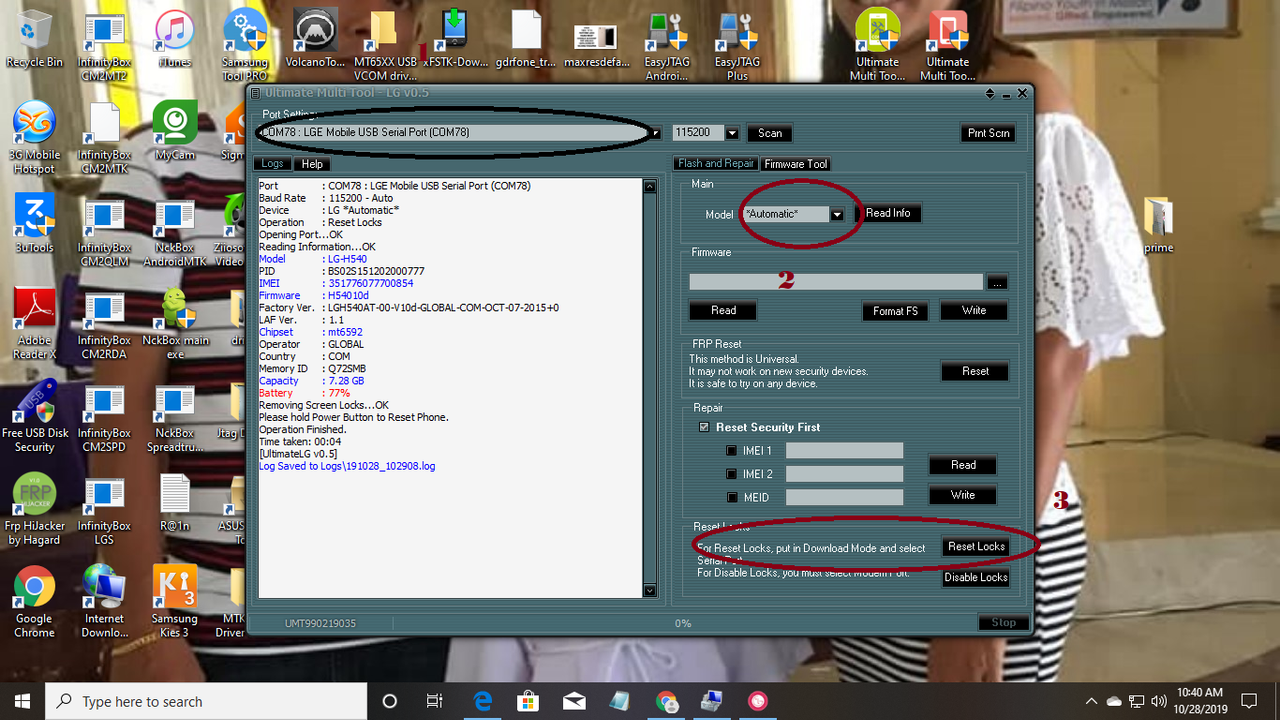
Task: Click the Disable Locks button
Action: click(976, 578)
